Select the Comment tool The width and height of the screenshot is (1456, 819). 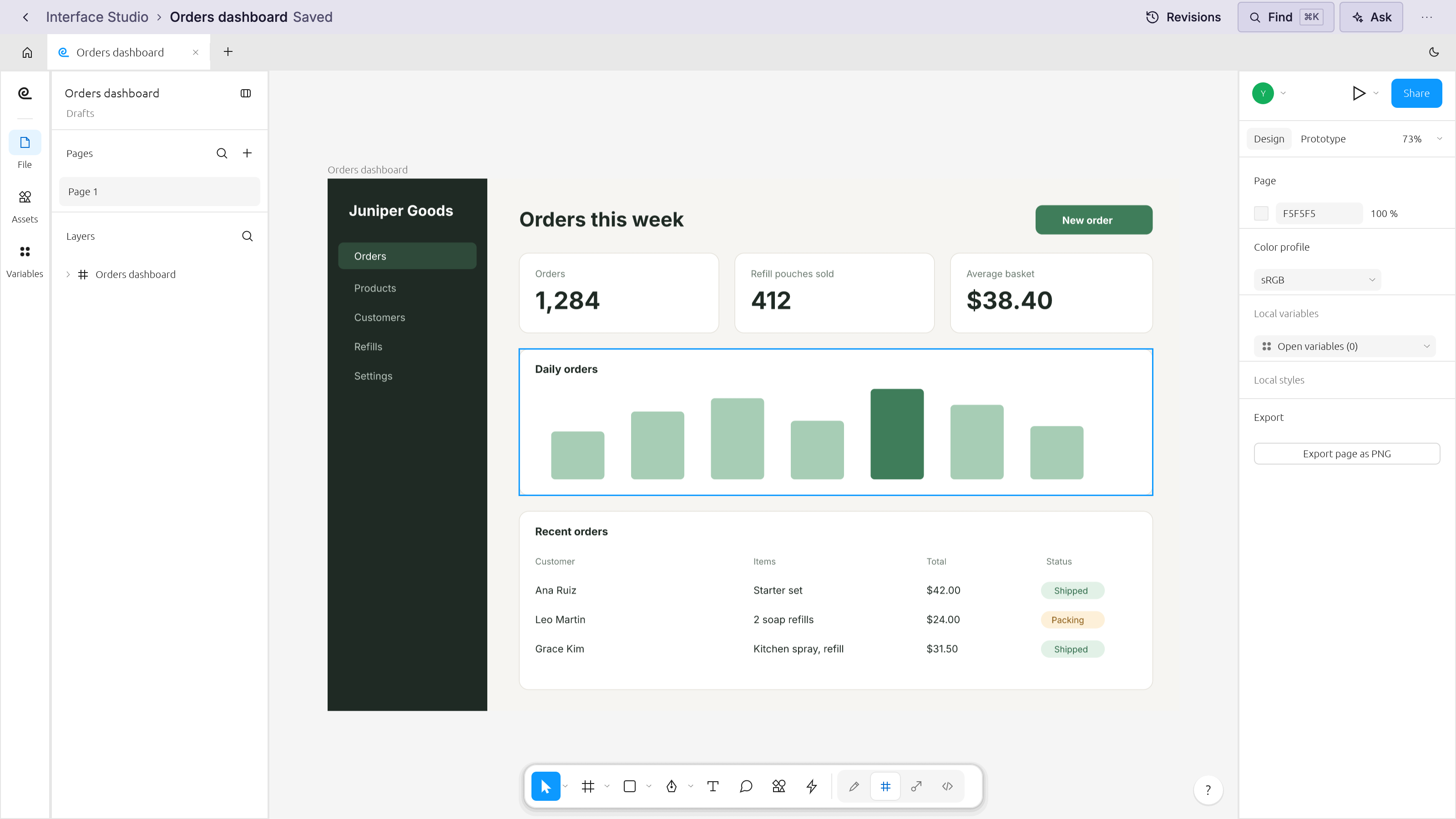[x=746, y=786]
